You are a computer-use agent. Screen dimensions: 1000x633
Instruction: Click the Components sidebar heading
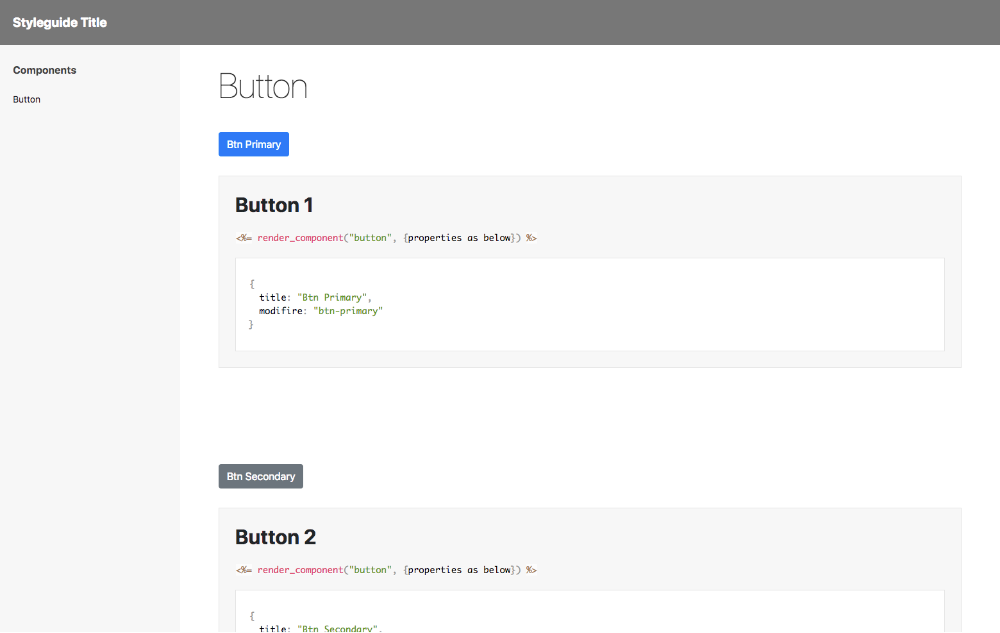point(45,70)
